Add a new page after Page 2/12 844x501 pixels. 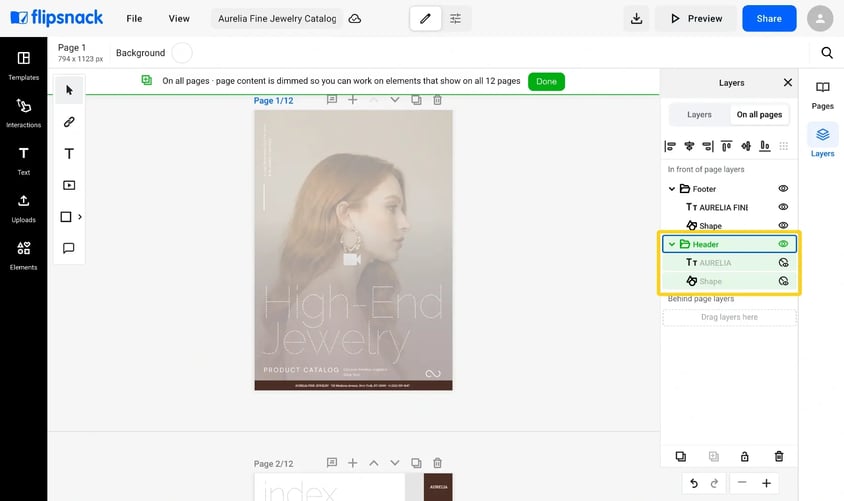point(353,463)
